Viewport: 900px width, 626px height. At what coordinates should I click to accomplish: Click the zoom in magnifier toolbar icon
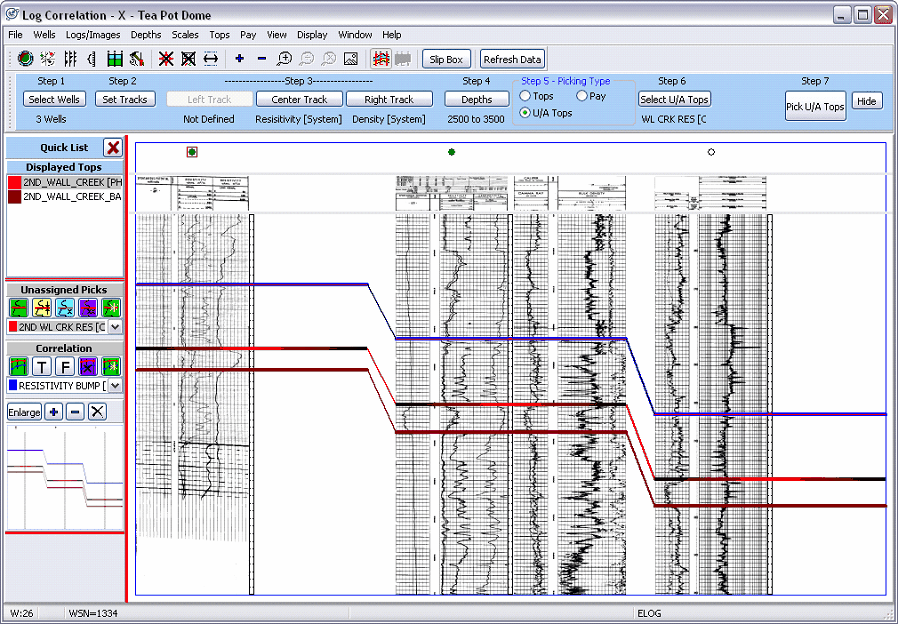284,59
